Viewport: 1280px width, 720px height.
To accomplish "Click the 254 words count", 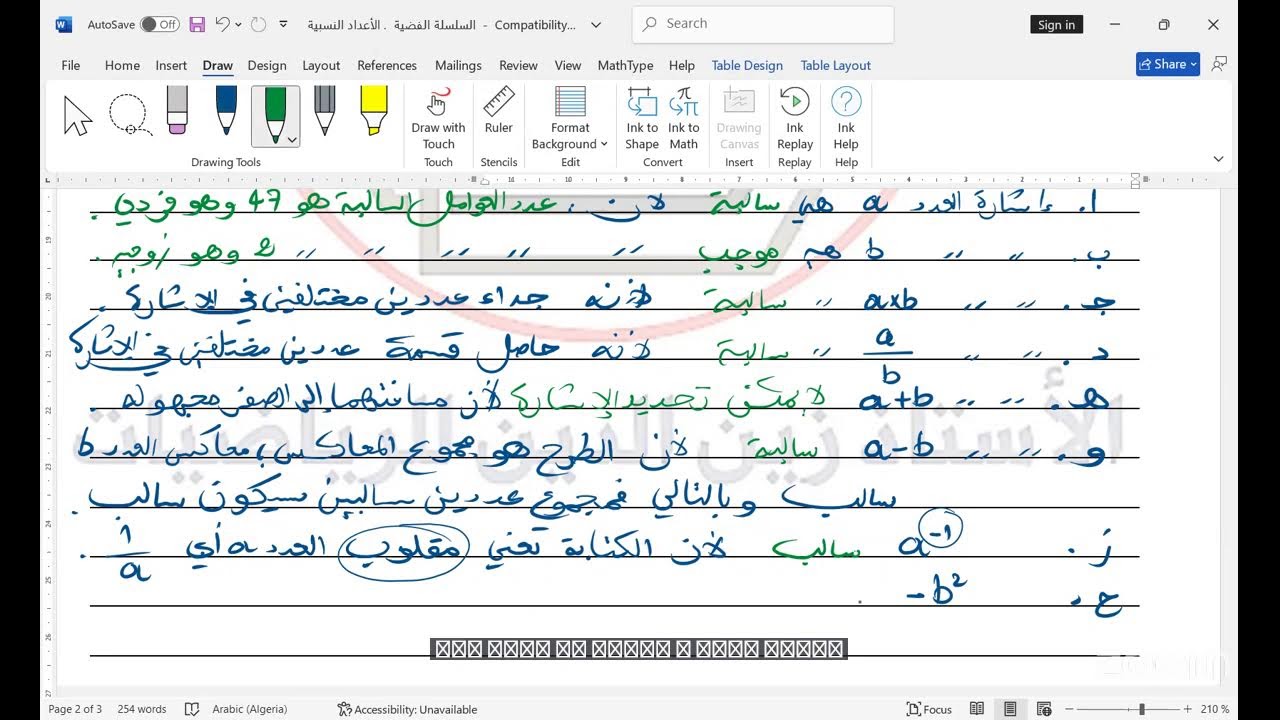I will (142, 709).
